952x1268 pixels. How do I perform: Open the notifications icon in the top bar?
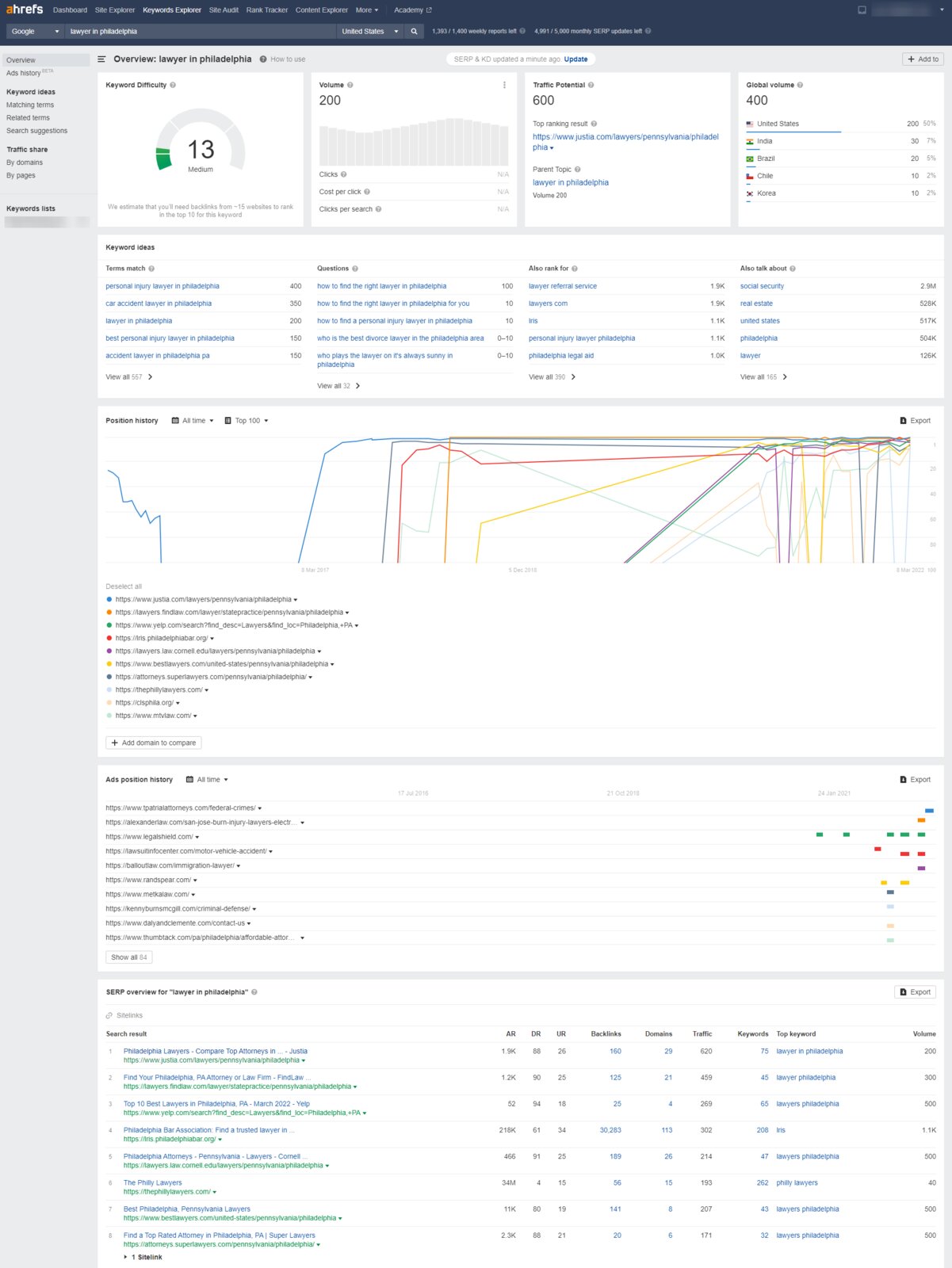pos(862,10)
